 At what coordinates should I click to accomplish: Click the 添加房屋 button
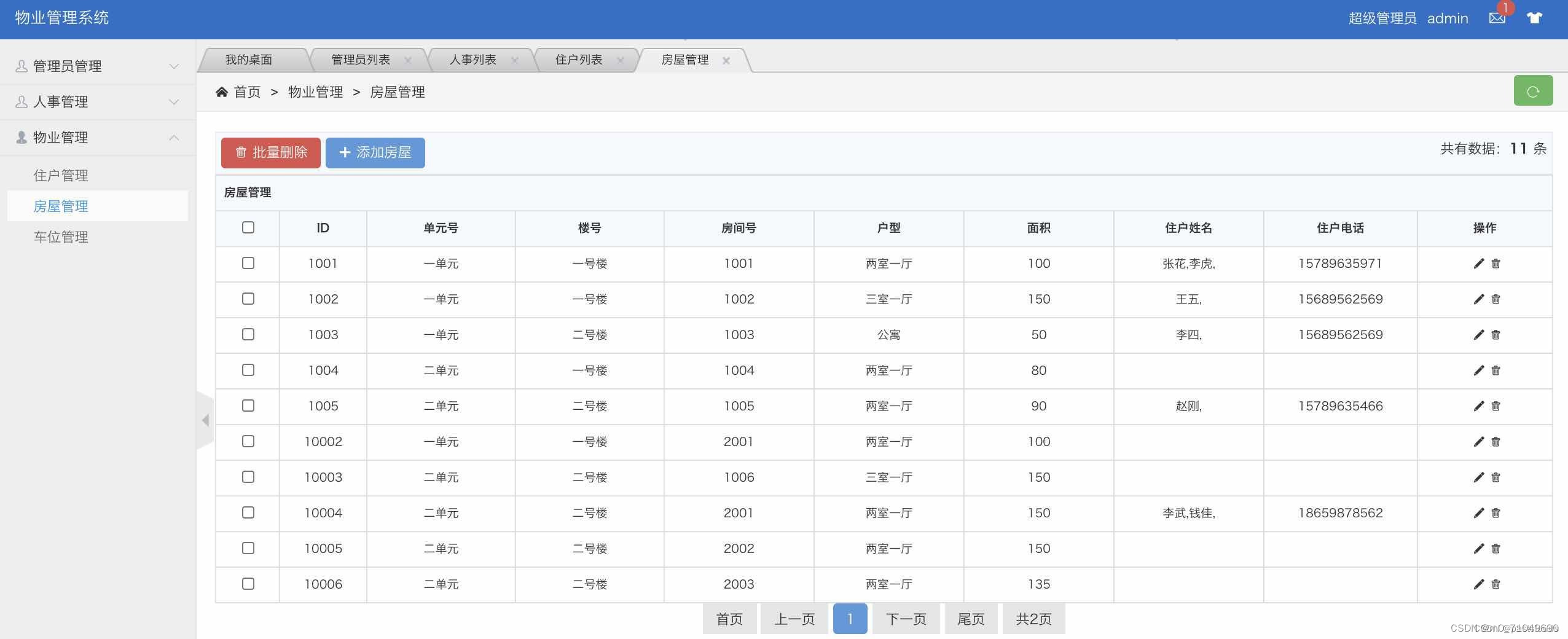tap(375, 152)
